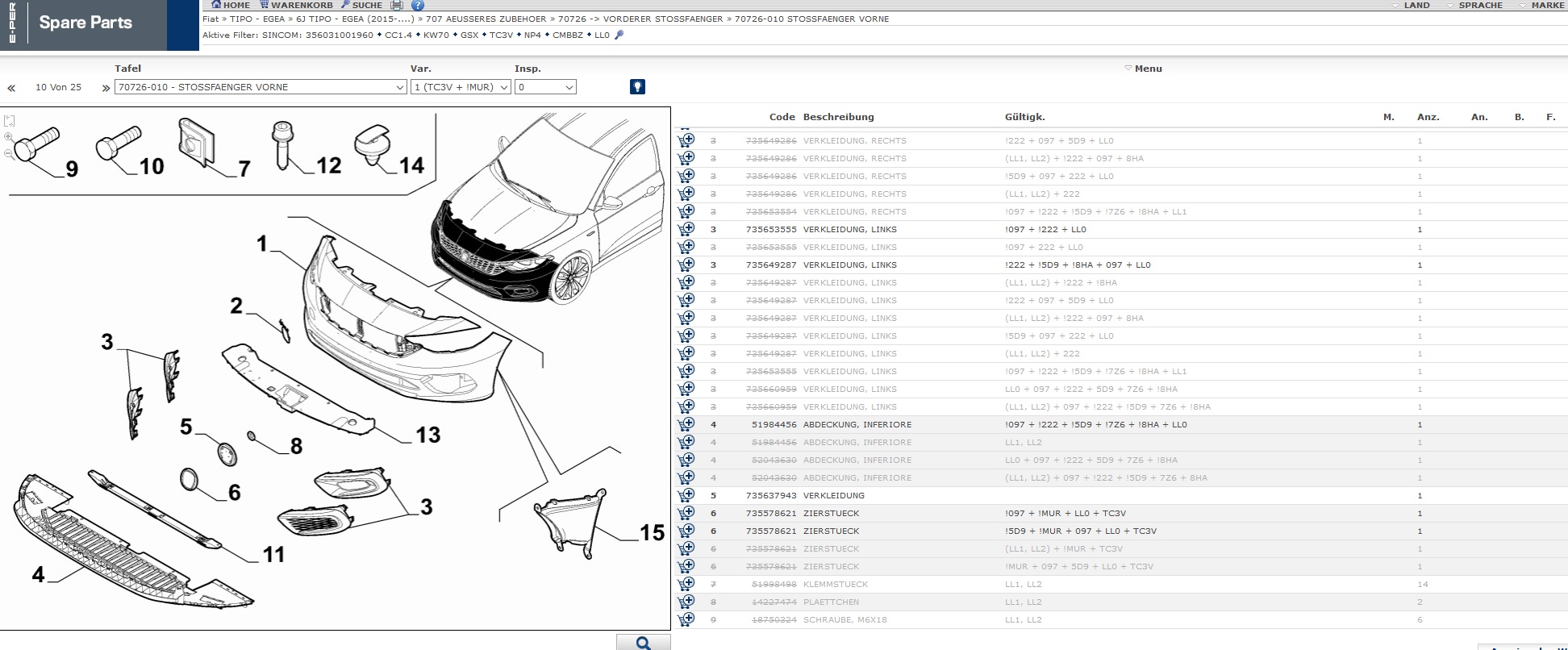Edit active filters via the key icon
Viewport: 1568px width, 650px height.
click(619, 35)
